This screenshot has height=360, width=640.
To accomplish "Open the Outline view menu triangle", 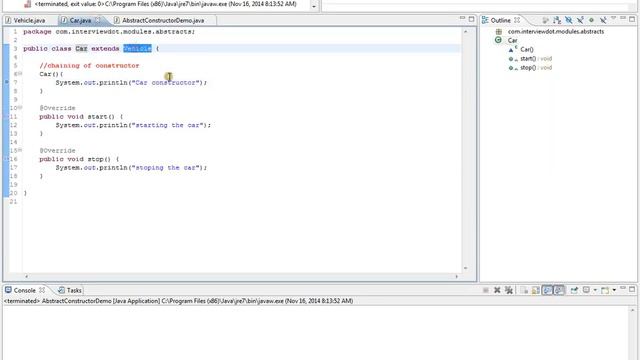I will [x=613, y=18].
